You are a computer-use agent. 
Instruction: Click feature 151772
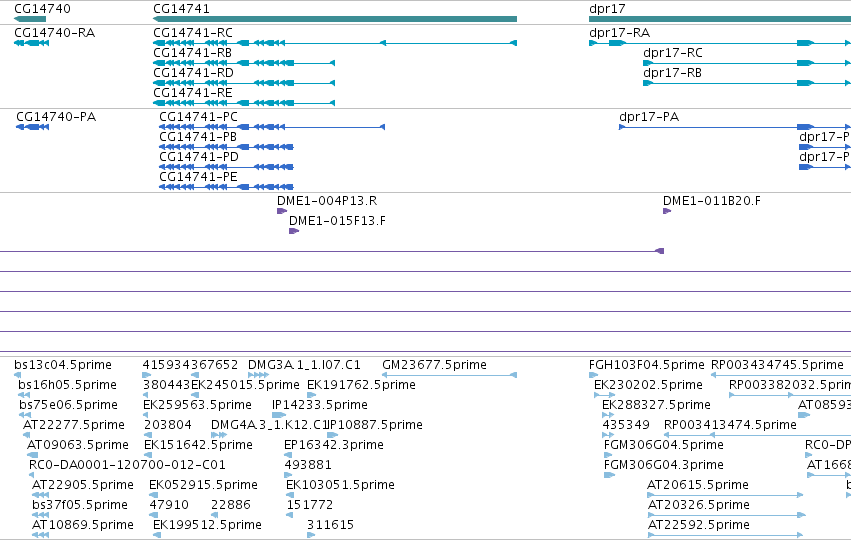309,505
